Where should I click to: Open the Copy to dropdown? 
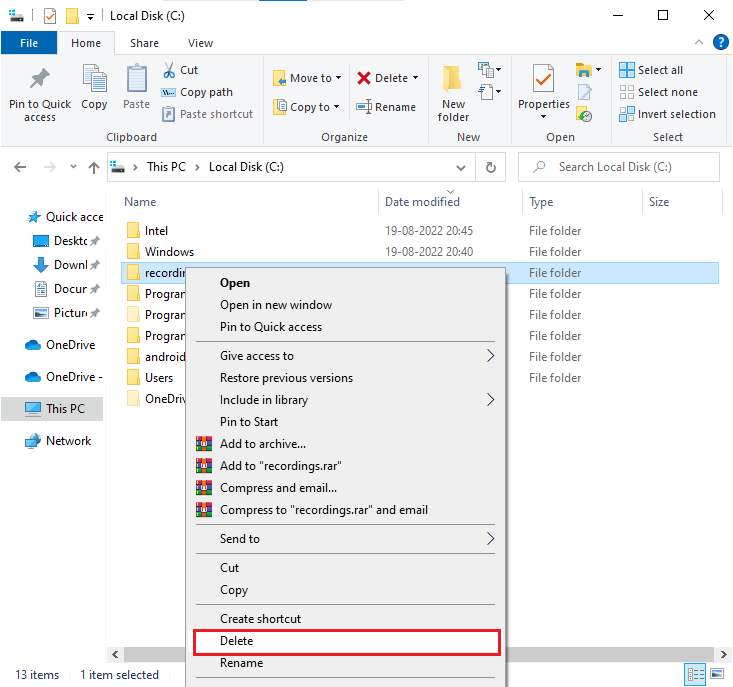pyautogui.click(x=306, y=107)
